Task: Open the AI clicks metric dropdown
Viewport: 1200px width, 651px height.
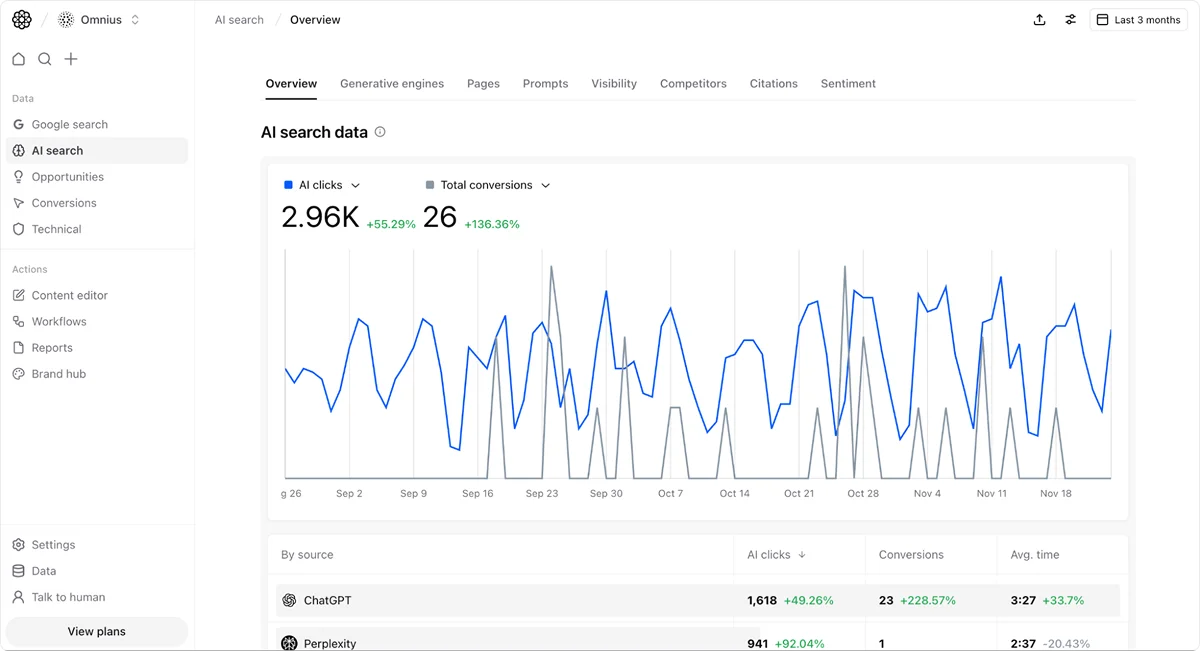Action: pyautogui.click(x=356, y=185)
